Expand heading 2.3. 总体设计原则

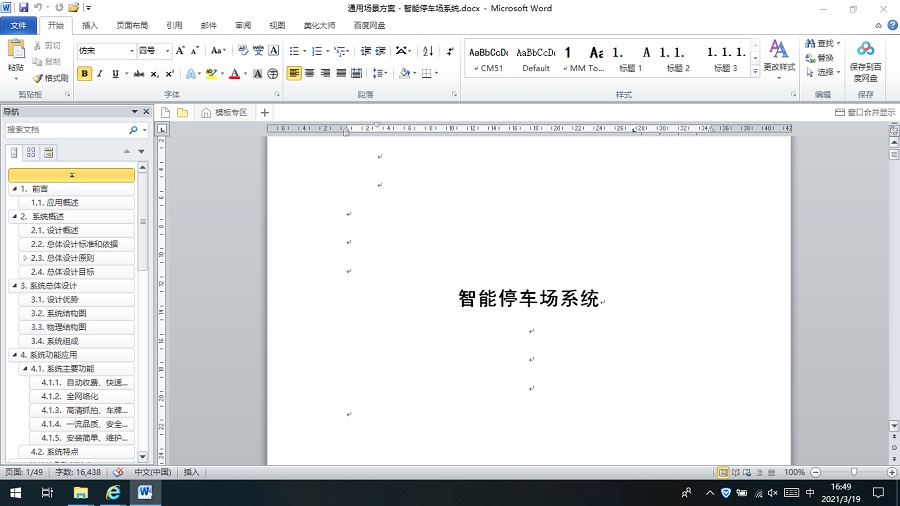coord(25,258)
